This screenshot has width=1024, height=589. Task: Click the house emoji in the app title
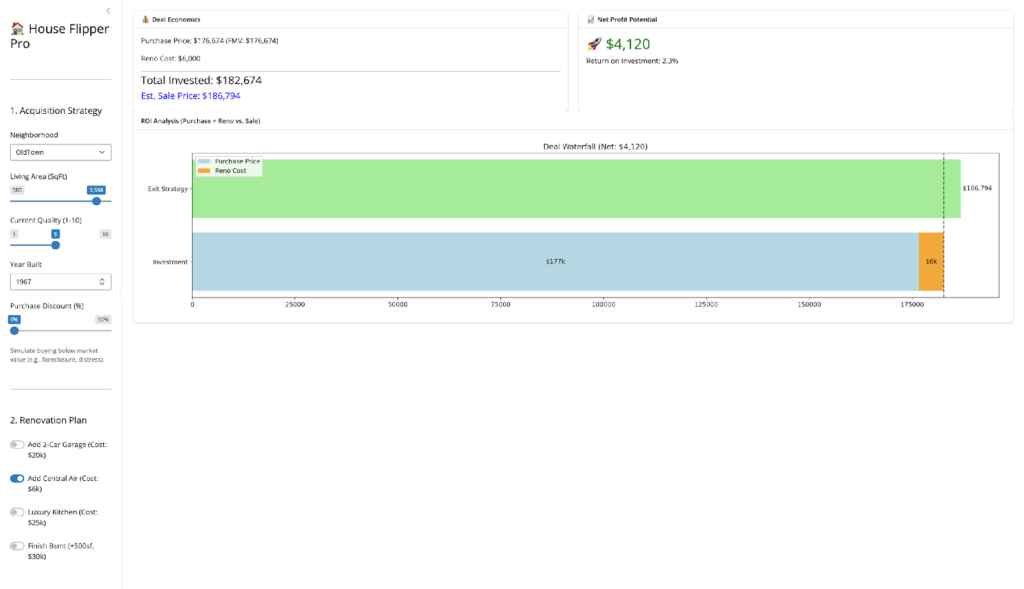17,29
